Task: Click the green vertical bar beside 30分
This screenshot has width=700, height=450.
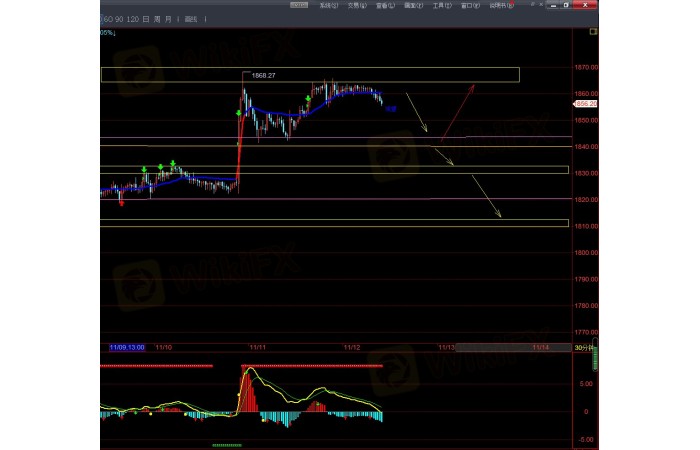Action: click(594, 355)
